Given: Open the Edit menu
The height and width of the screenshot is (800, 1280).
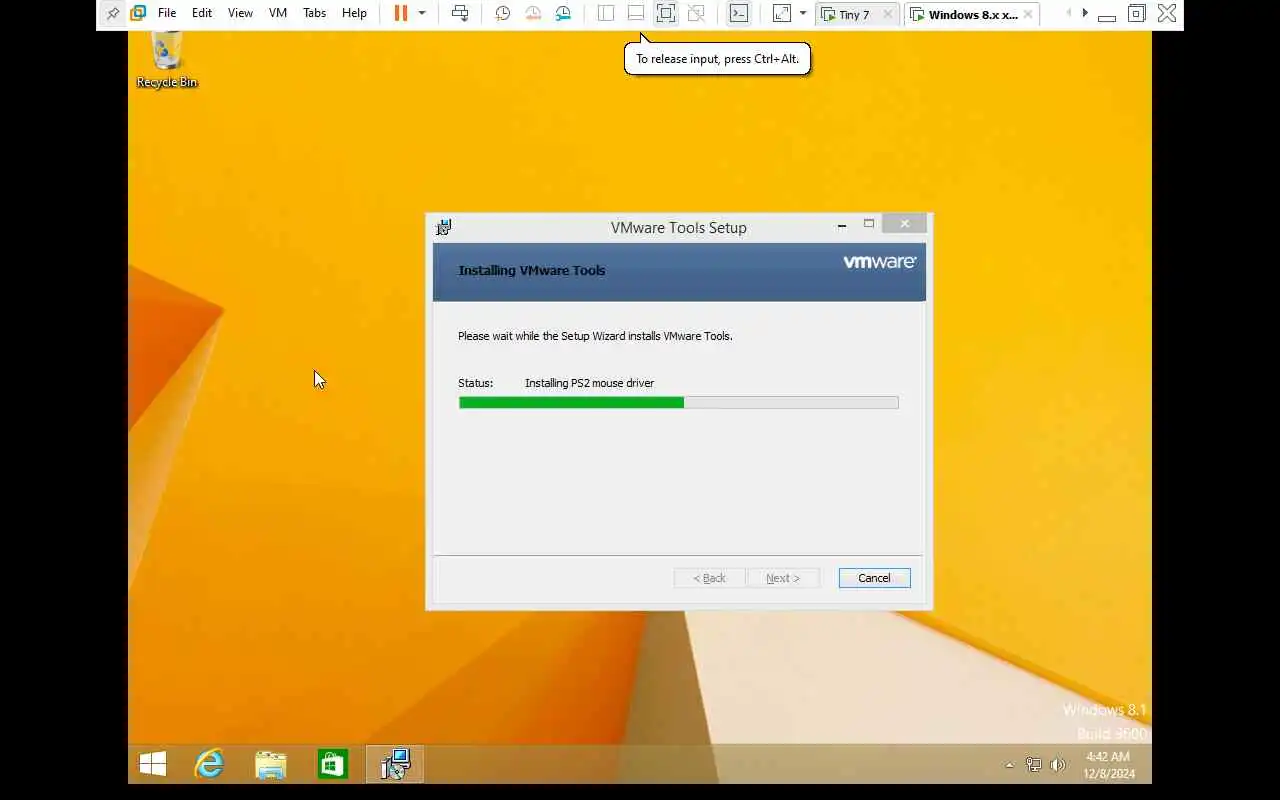Looking at the screenshot, I should click(202, 13).
